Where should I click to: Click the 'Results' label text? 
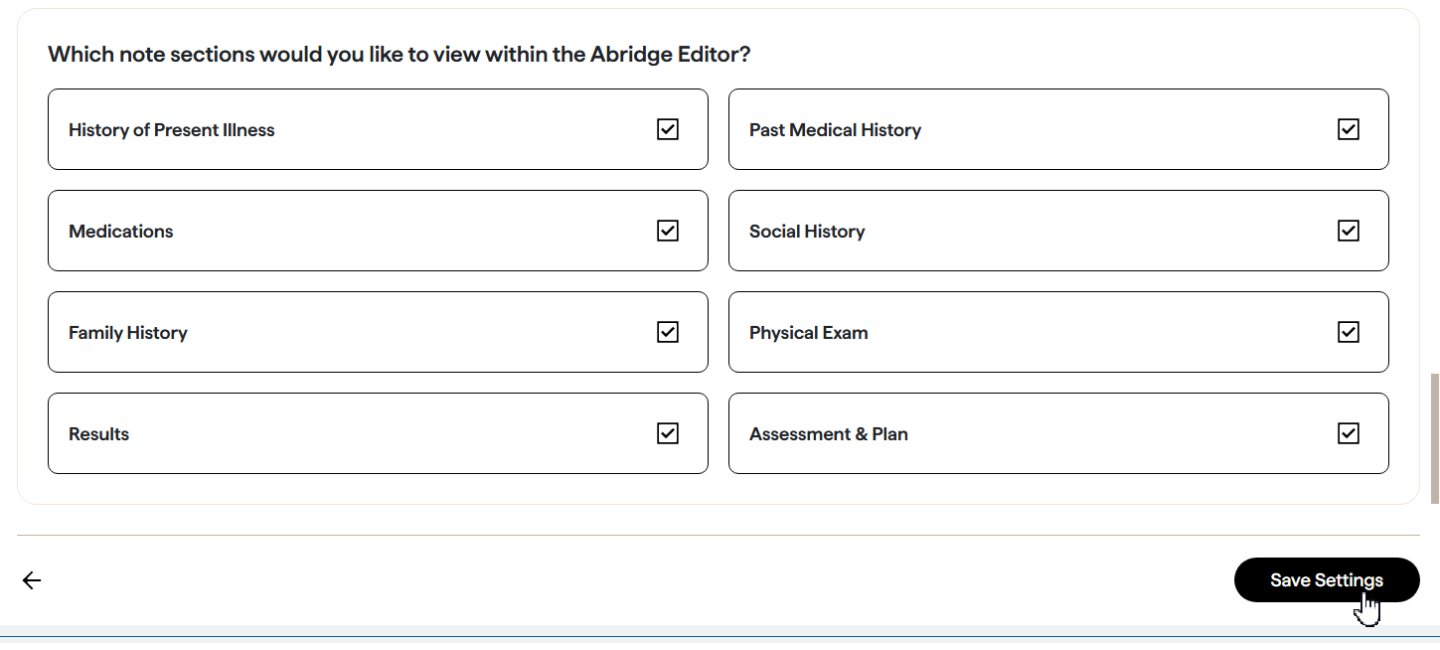click(99, 434)
